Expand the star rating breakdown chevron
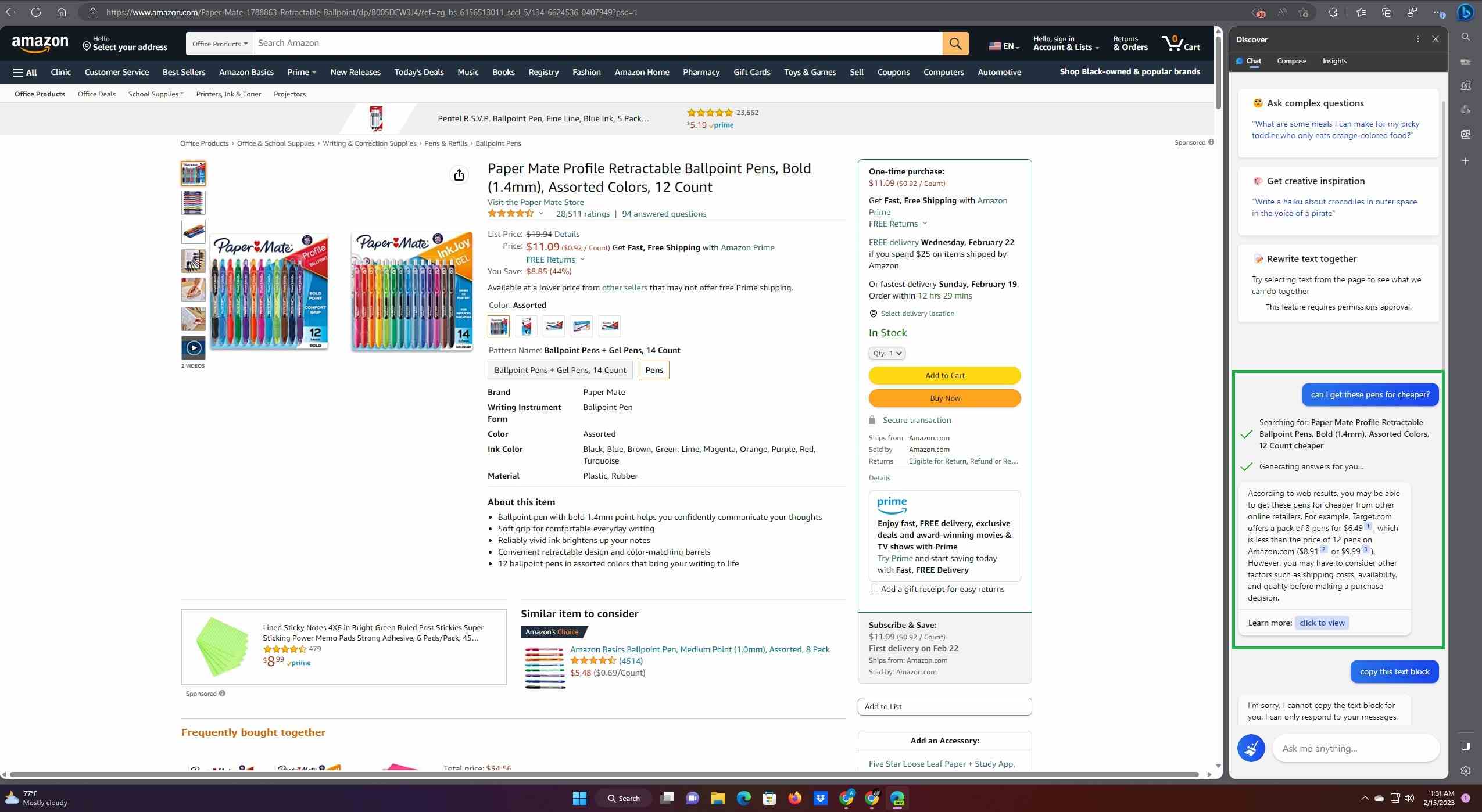Viewport: 1482px width, 812px height. 541,214
